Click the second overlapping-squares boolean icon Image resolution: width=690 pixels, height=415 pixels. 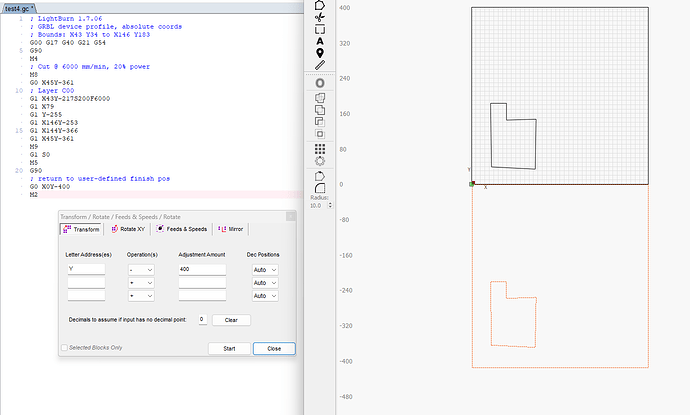tap(320, 110)
